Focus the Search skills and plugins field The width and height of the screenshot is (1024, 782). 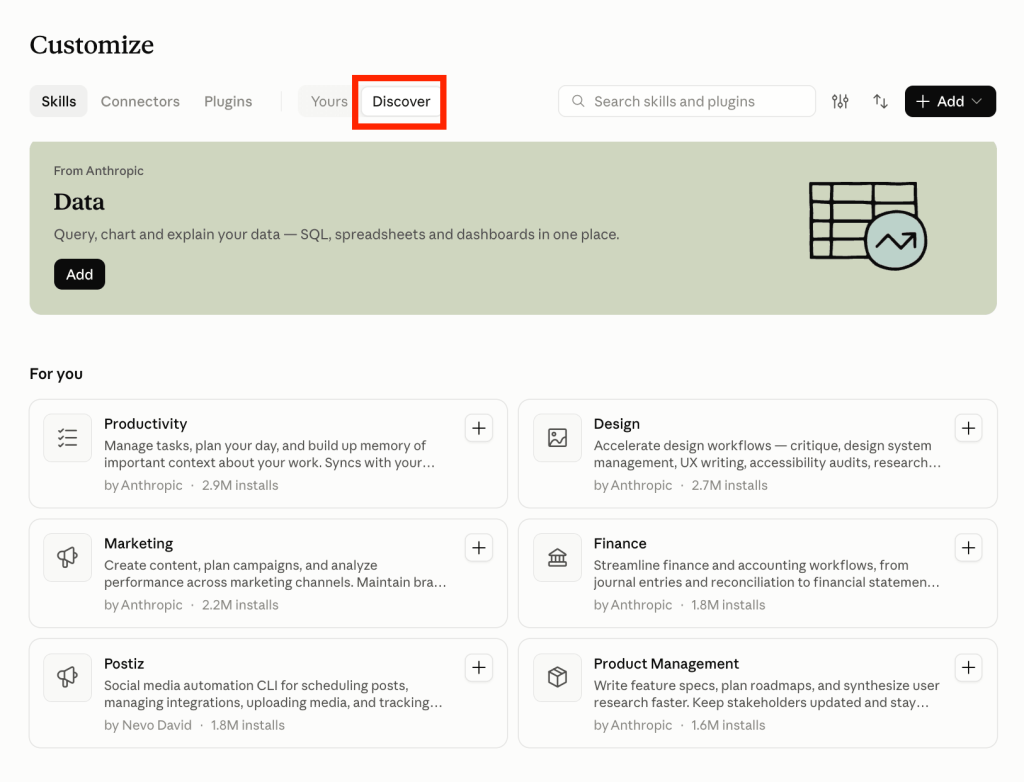pyautogui.click(x=687, y=101)
